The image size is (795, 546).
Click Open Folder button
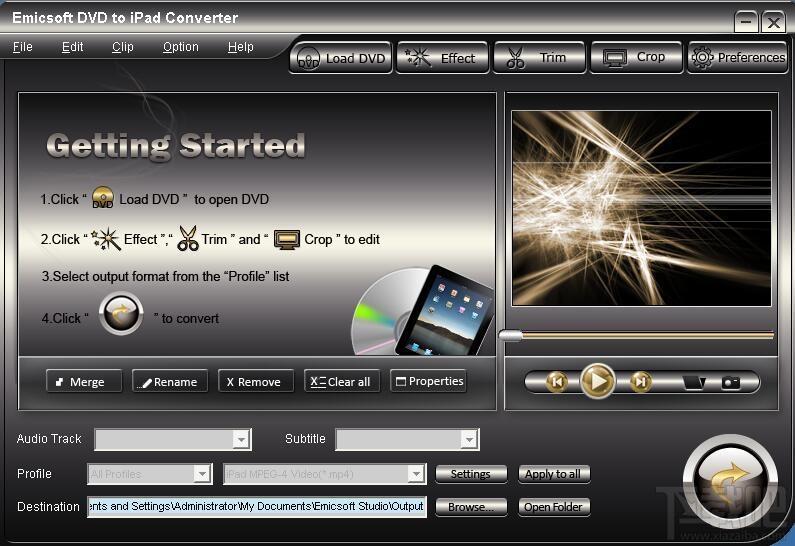tap(554, 507)
